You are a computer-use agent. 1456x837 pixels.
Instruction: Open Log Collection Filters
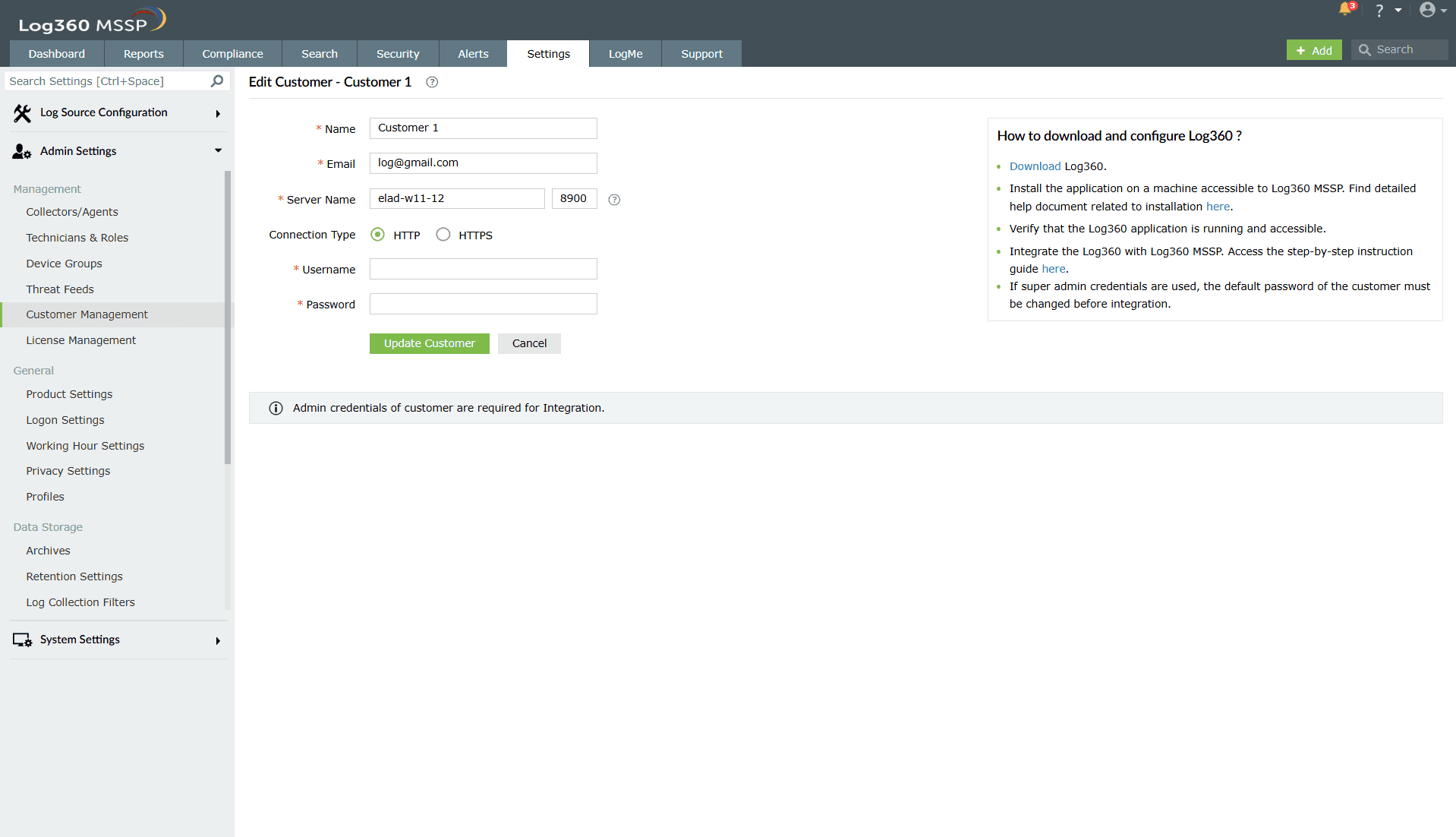80,602
